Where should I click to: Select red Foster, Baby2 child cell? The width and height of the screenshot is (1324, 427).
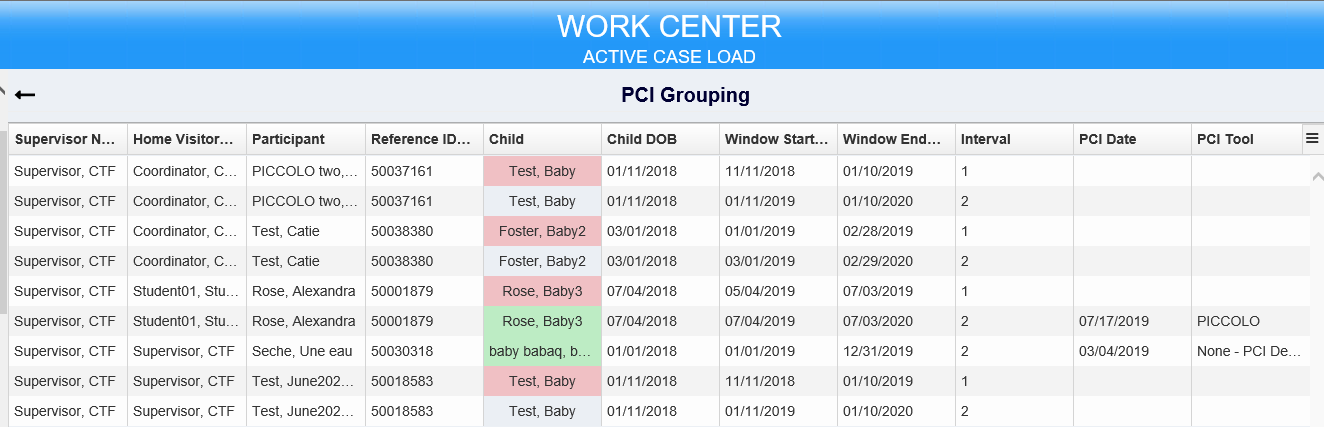542,231
